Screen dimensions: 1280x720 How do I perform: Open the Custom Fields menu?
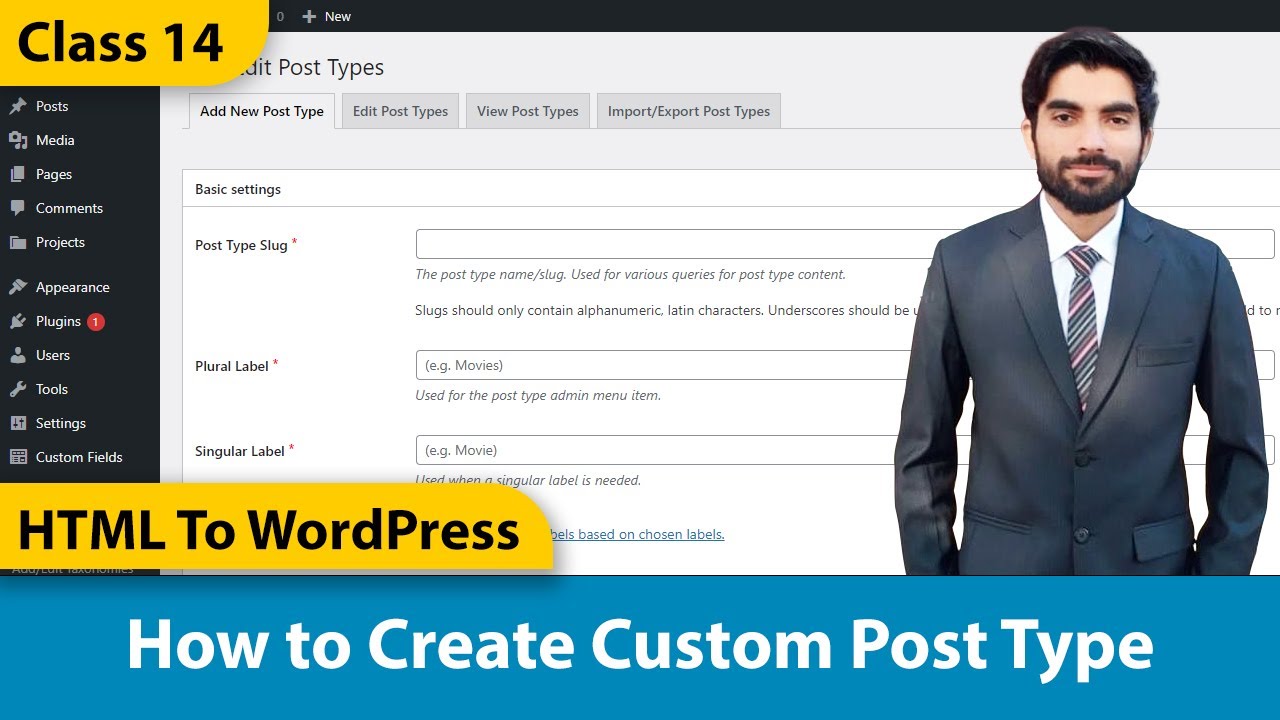80,457
